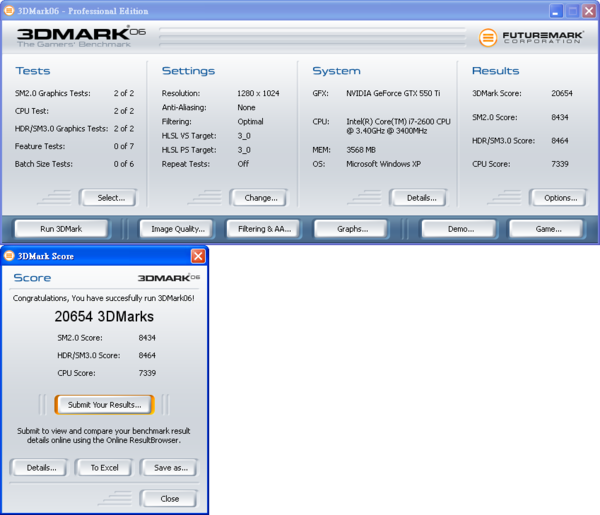
Task: Click the Results CPU Score value 7339
Action: pos(559,164)
